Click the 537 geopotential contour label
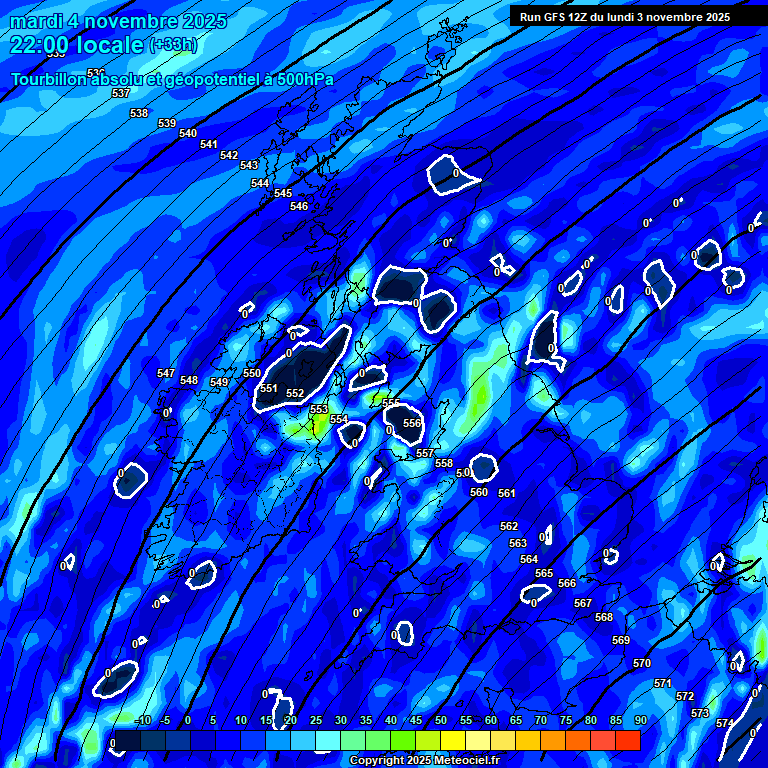 point(121,93)
